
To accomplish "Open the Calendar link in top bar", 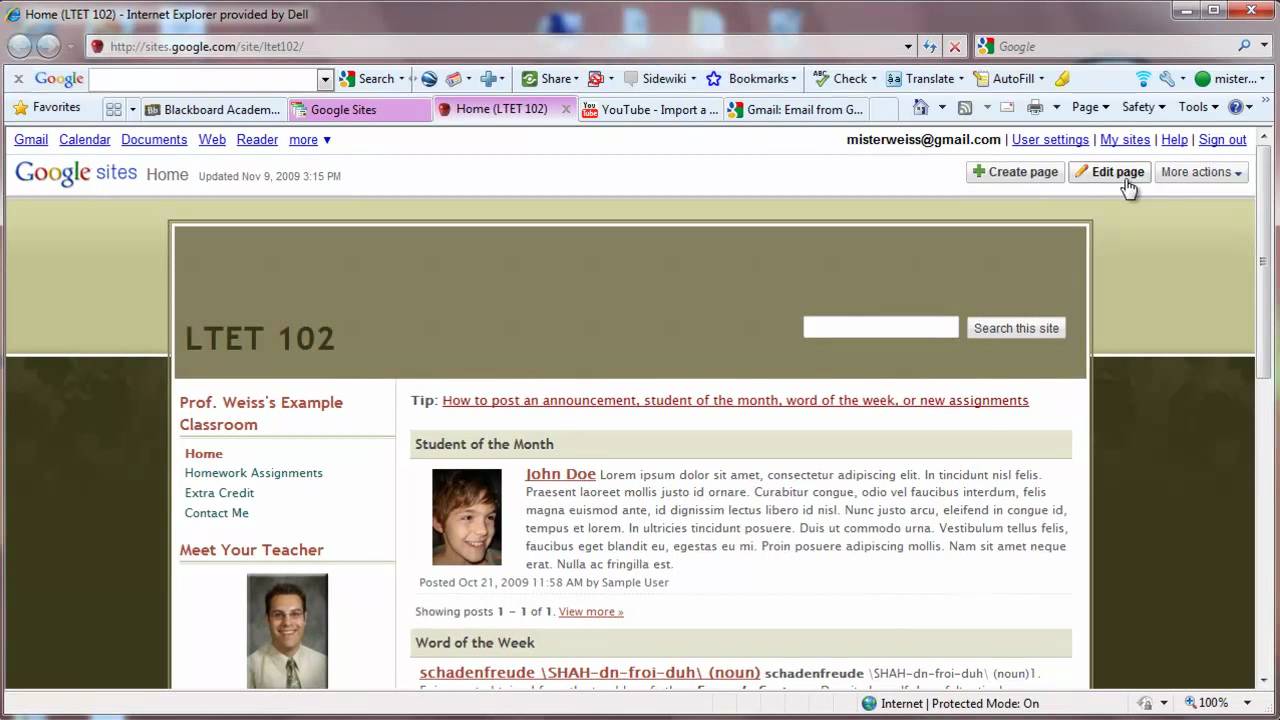I will tap(85, 140).
